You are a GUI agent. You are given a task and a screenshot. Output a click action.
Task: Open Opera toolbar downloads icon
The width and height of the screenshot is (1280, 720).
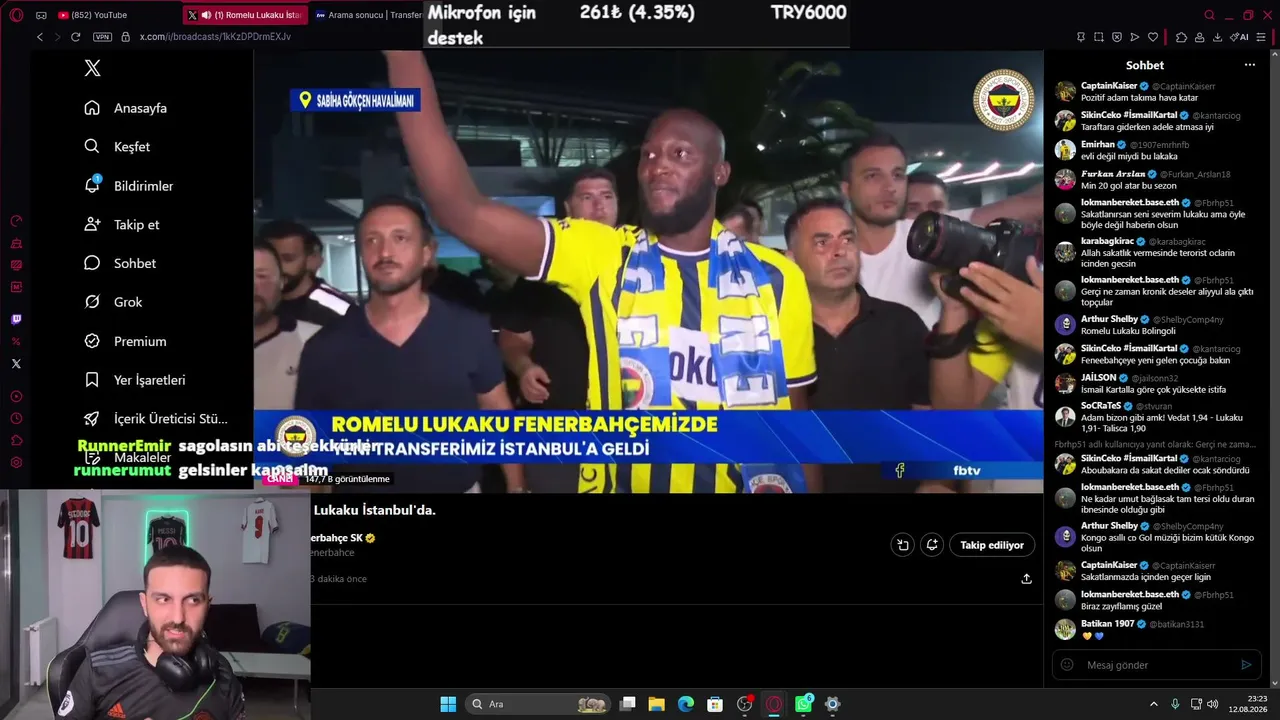click(1217, 37)
